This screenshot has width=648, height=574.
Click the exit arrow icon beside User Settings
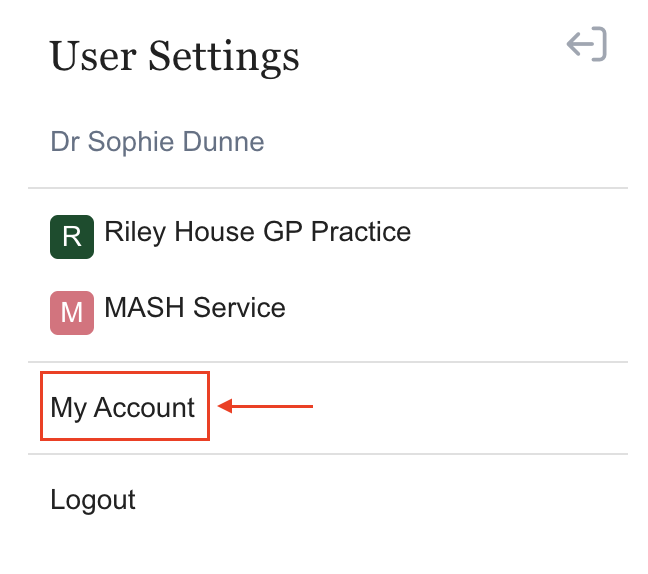tap(587, 45)
